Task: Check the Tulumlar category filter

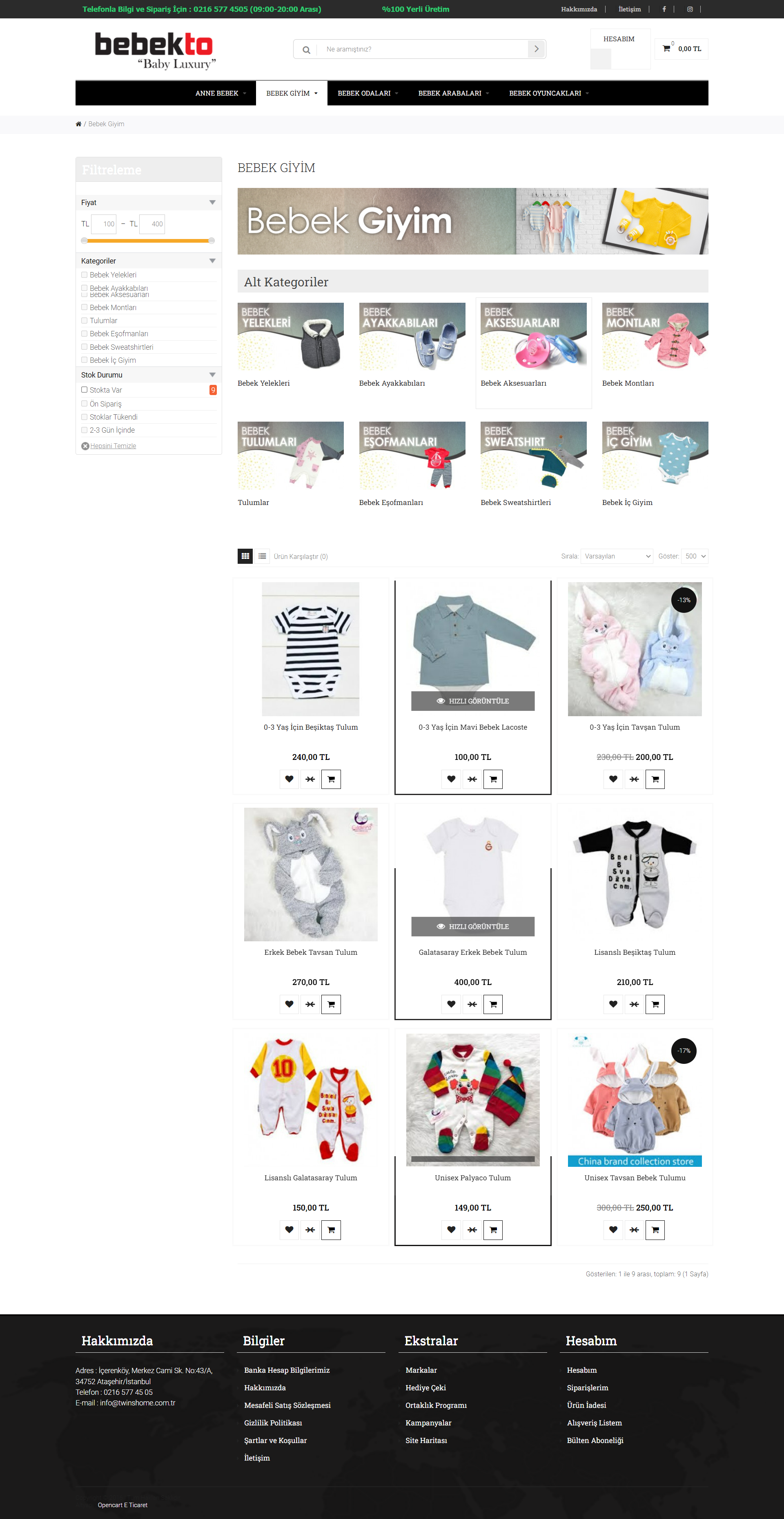Action: 84,321
